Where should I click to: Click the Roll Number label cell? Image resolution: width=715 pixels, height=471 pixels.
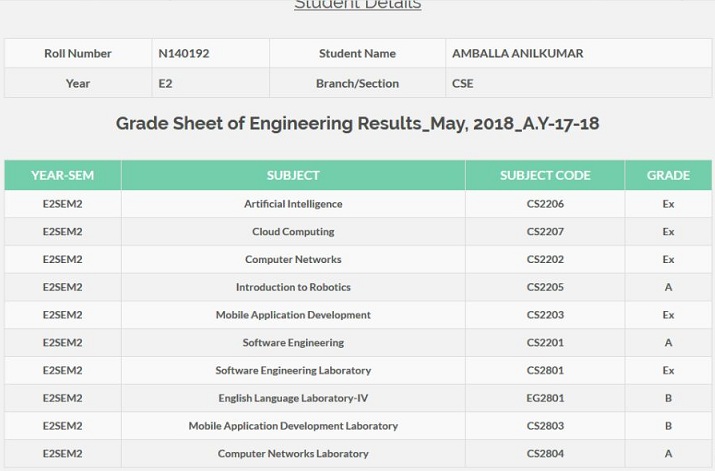coord(78,53)
